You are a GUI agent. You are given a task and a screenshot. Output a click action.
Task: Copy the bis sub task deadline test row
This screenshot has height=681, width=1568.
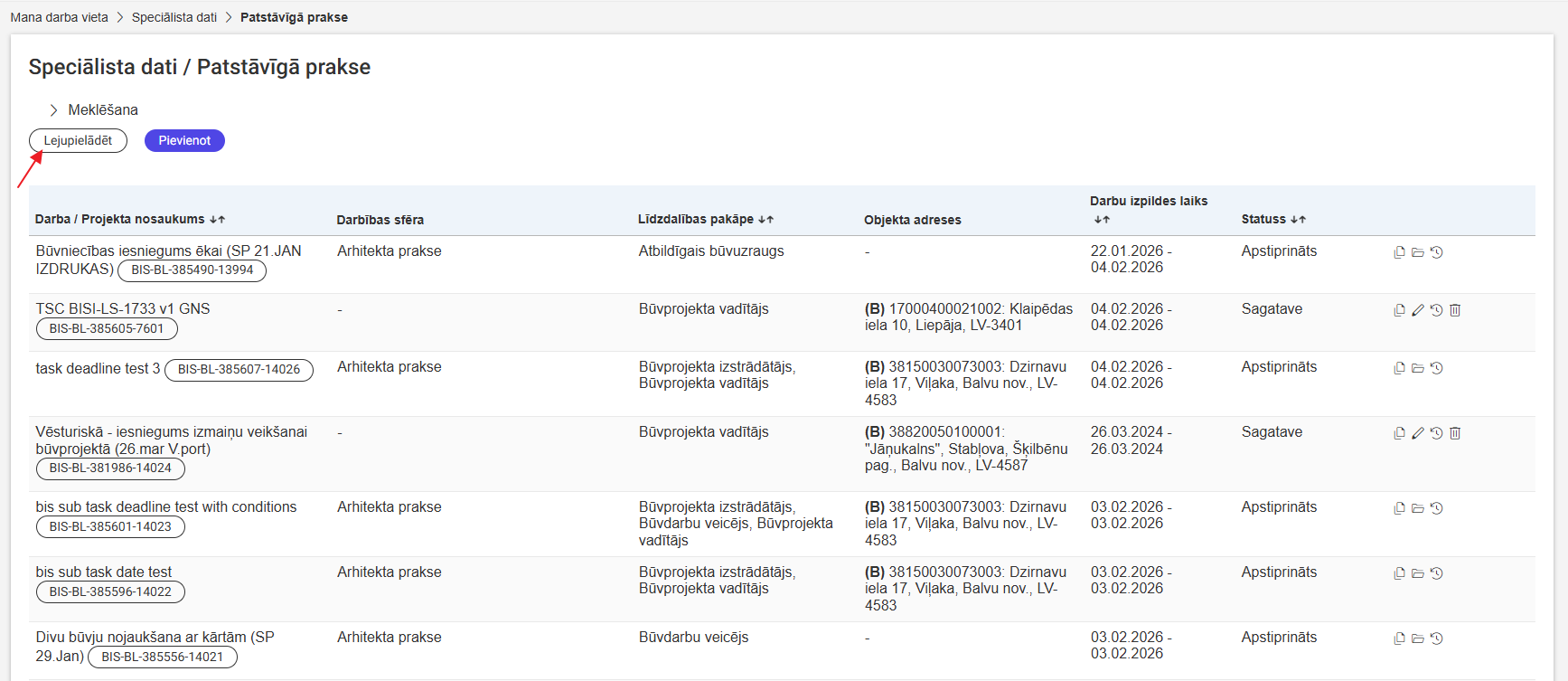[1399, 508]
